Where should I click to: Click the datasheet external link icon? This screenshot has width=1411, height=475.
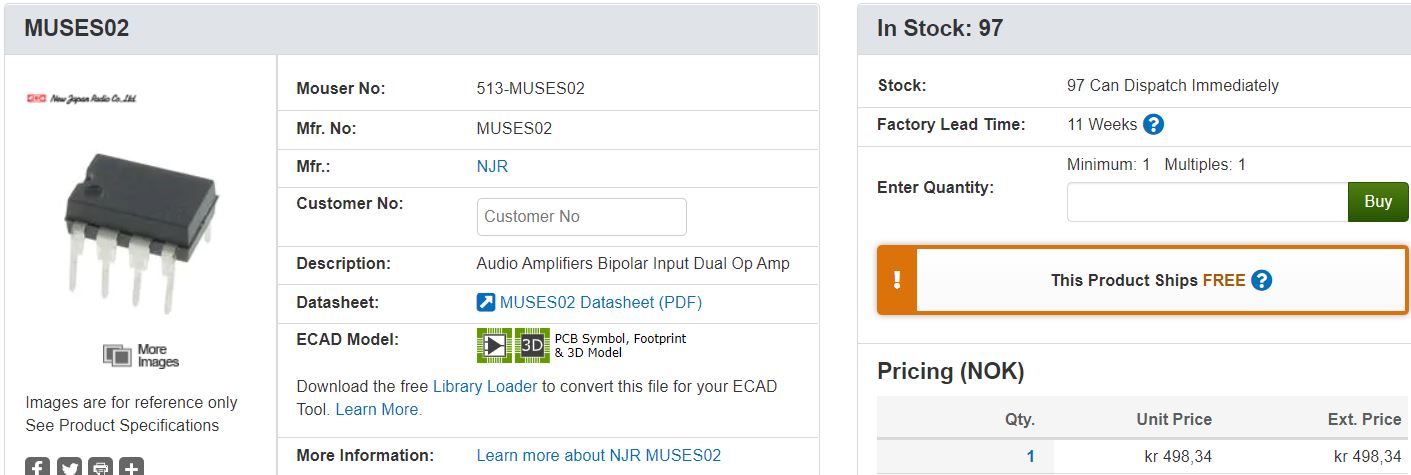point(486,302)
